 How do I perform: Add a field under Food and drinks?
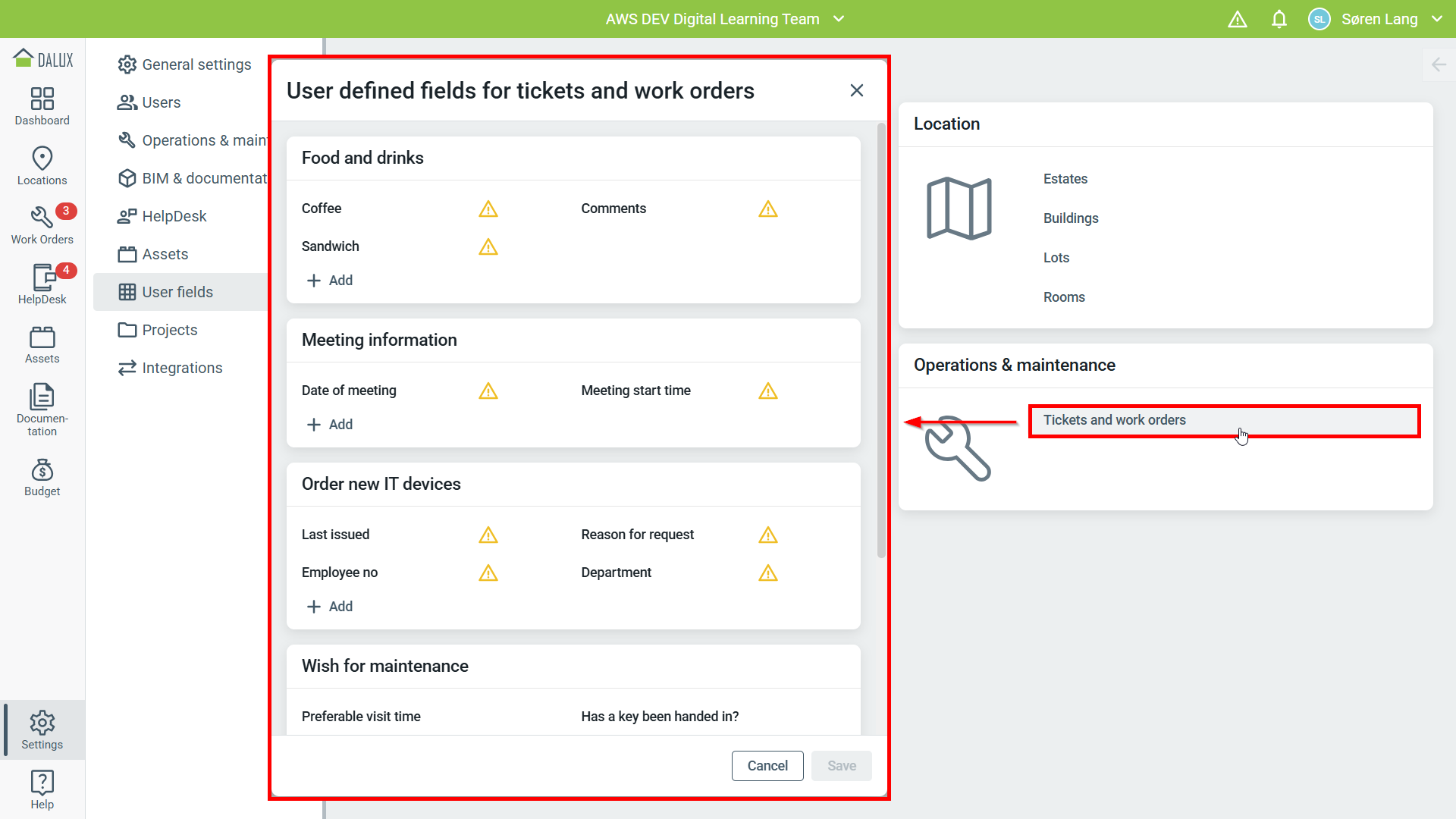tap(330, 281)
